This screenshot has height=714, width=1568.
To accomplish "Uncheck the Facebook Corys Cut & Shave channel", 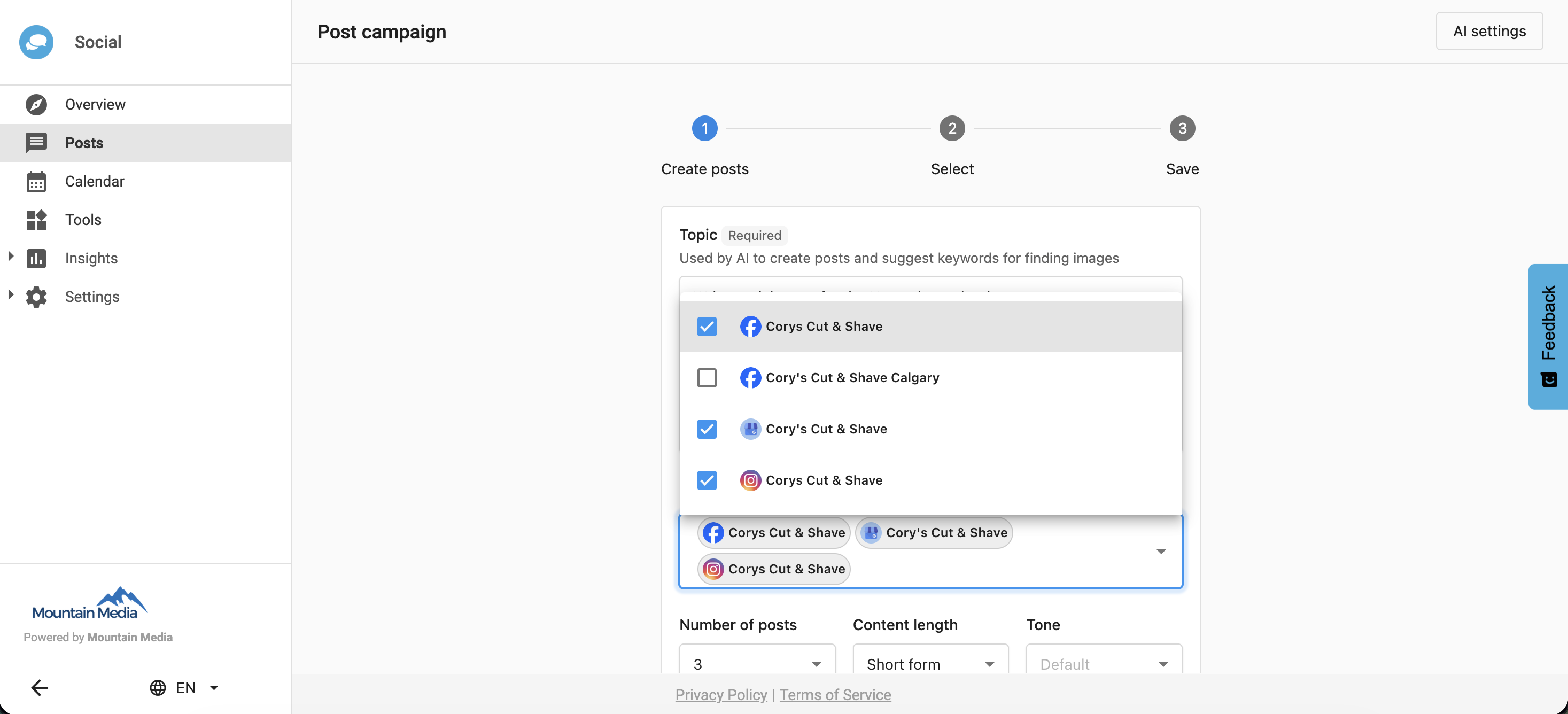I will [706, 326].
